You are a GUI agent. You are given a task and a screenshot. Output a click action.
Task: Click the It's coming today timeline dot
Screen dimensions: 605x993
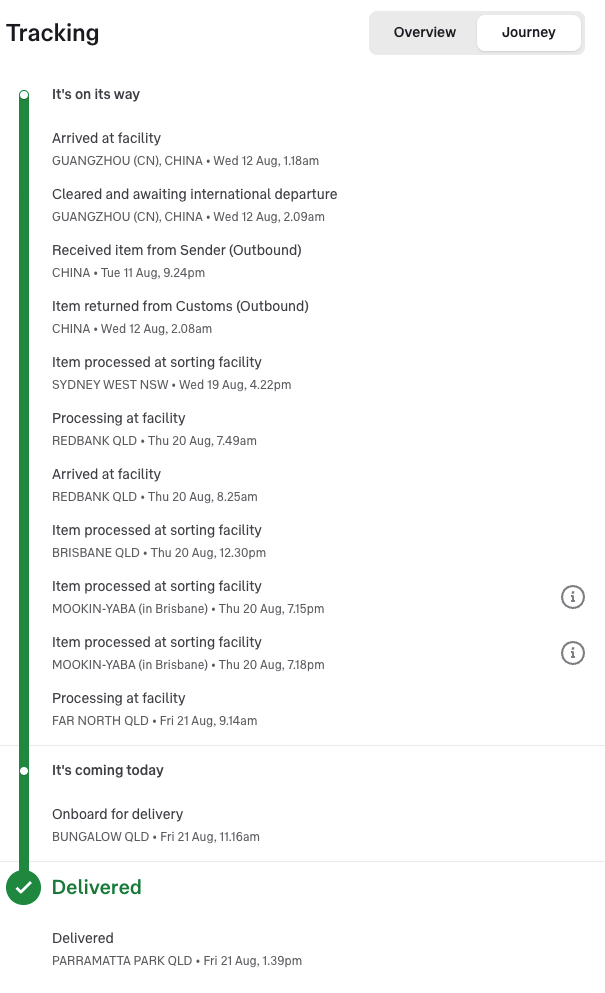24,771
